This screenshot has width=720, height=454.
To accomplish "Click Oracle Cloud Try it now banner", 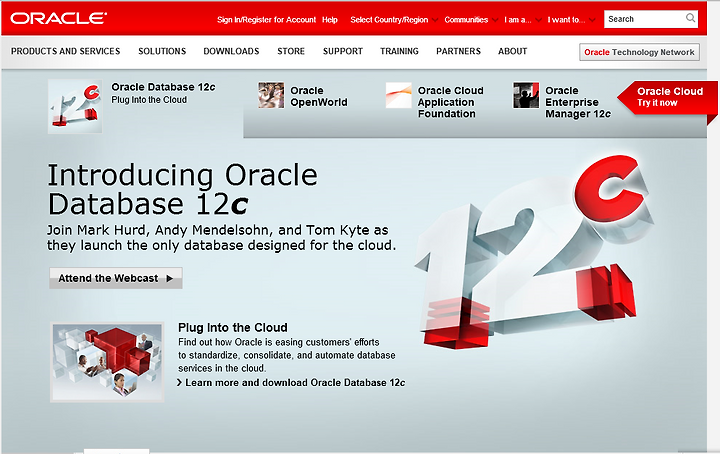I will click(668, 97).
